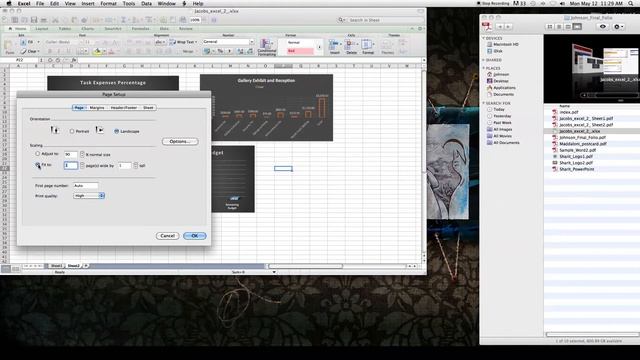Switch Finder to icon view
The image size is (640, 360).
coord(550,27)
